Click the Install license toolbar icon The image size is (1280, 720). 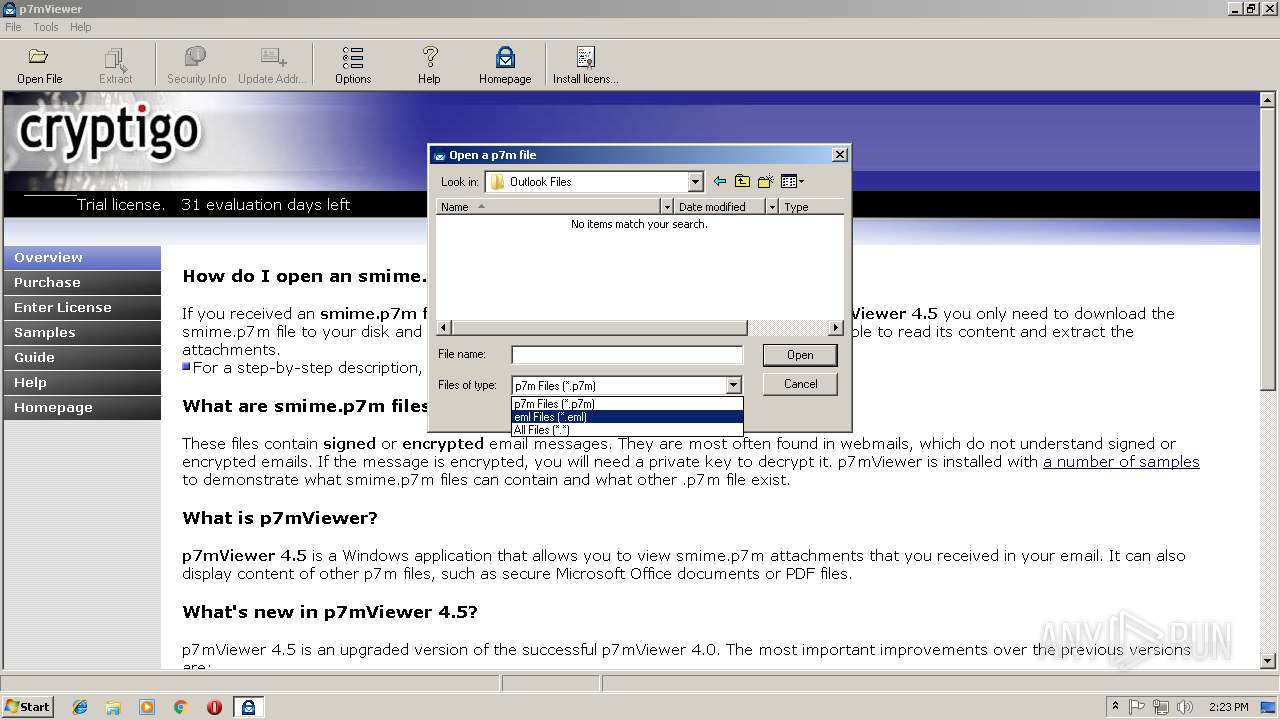tap(586, 65)
